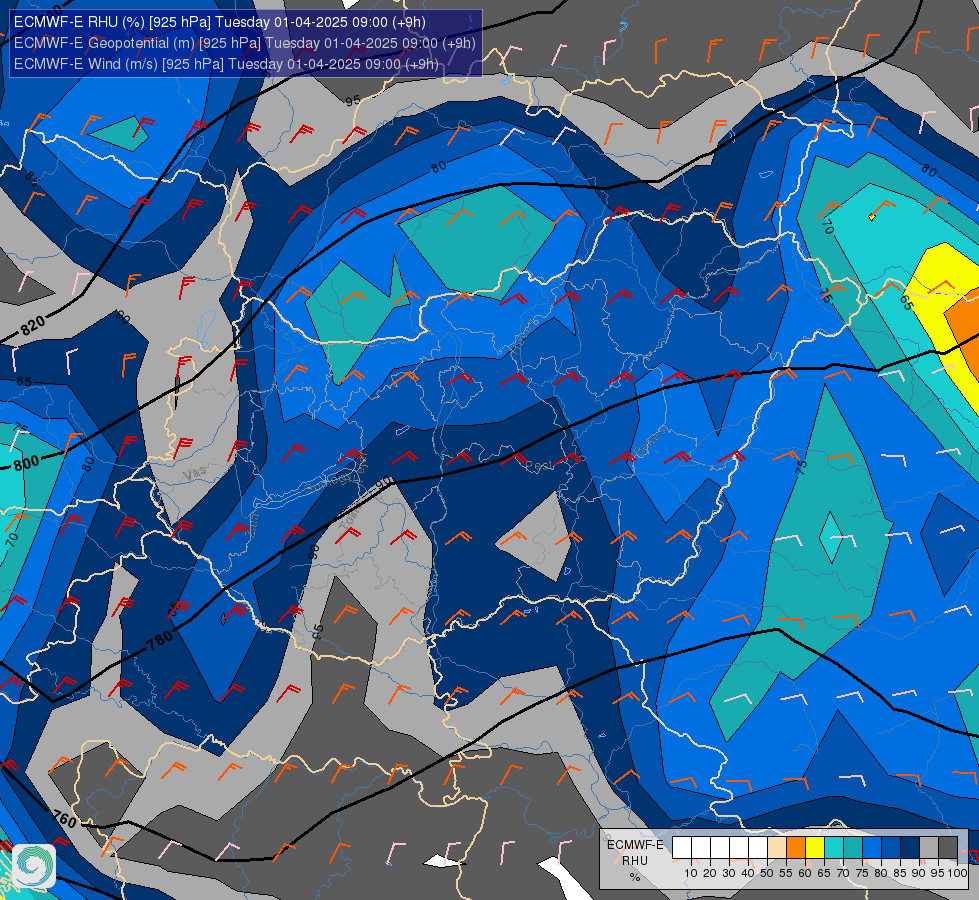Click the 760 geopotential contour label
The width and height of the screenshot is (979, 900).
(65, 819)
